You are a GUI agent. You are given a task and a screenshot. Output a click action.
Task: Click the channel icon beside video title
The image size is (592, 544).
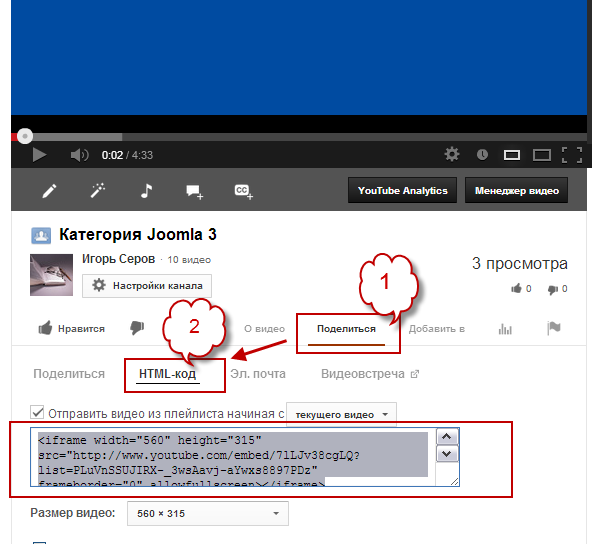click(41, 236)
